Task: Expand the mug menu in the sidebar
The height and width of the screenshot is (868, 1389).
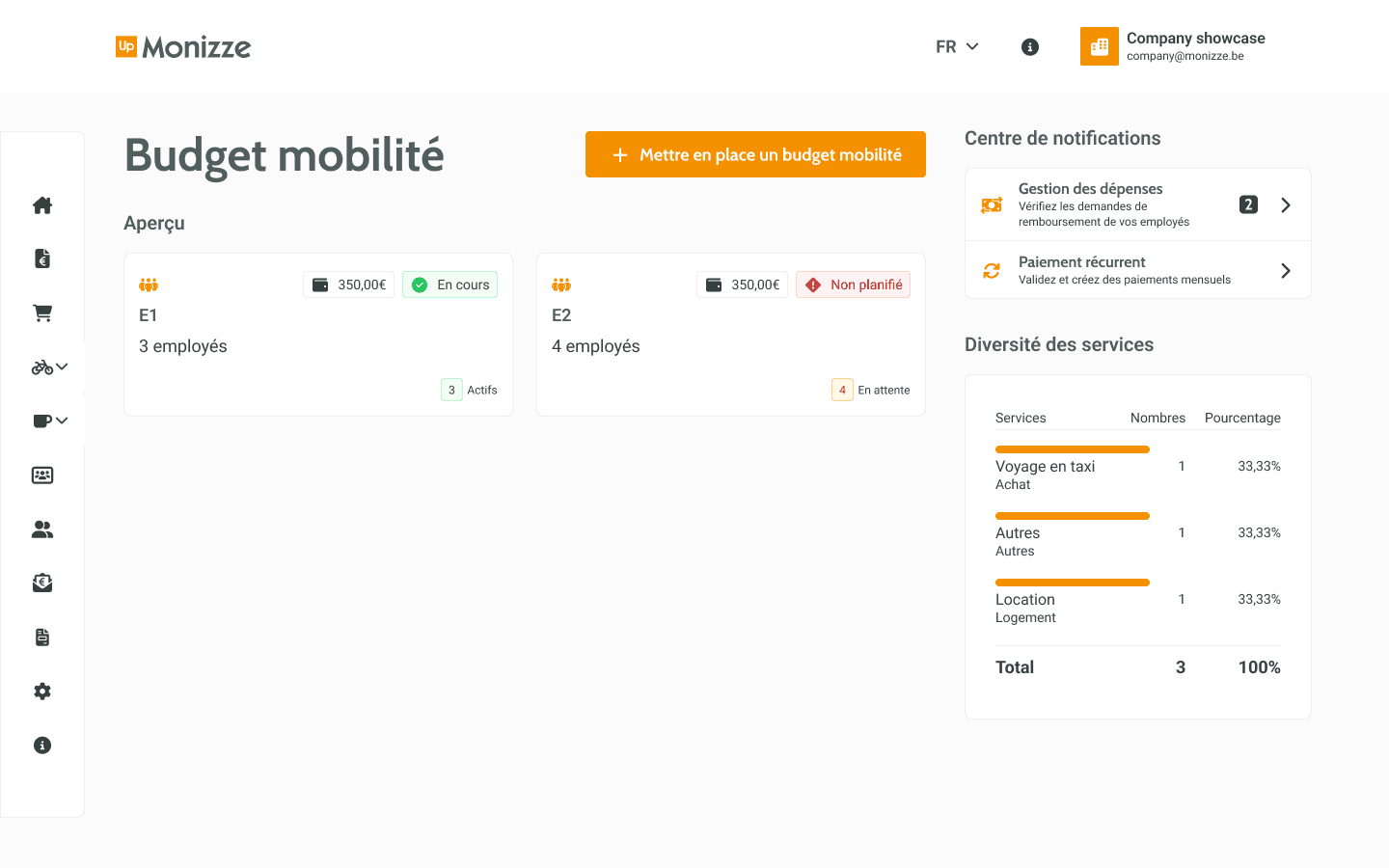Action: (x=61, y=420)
